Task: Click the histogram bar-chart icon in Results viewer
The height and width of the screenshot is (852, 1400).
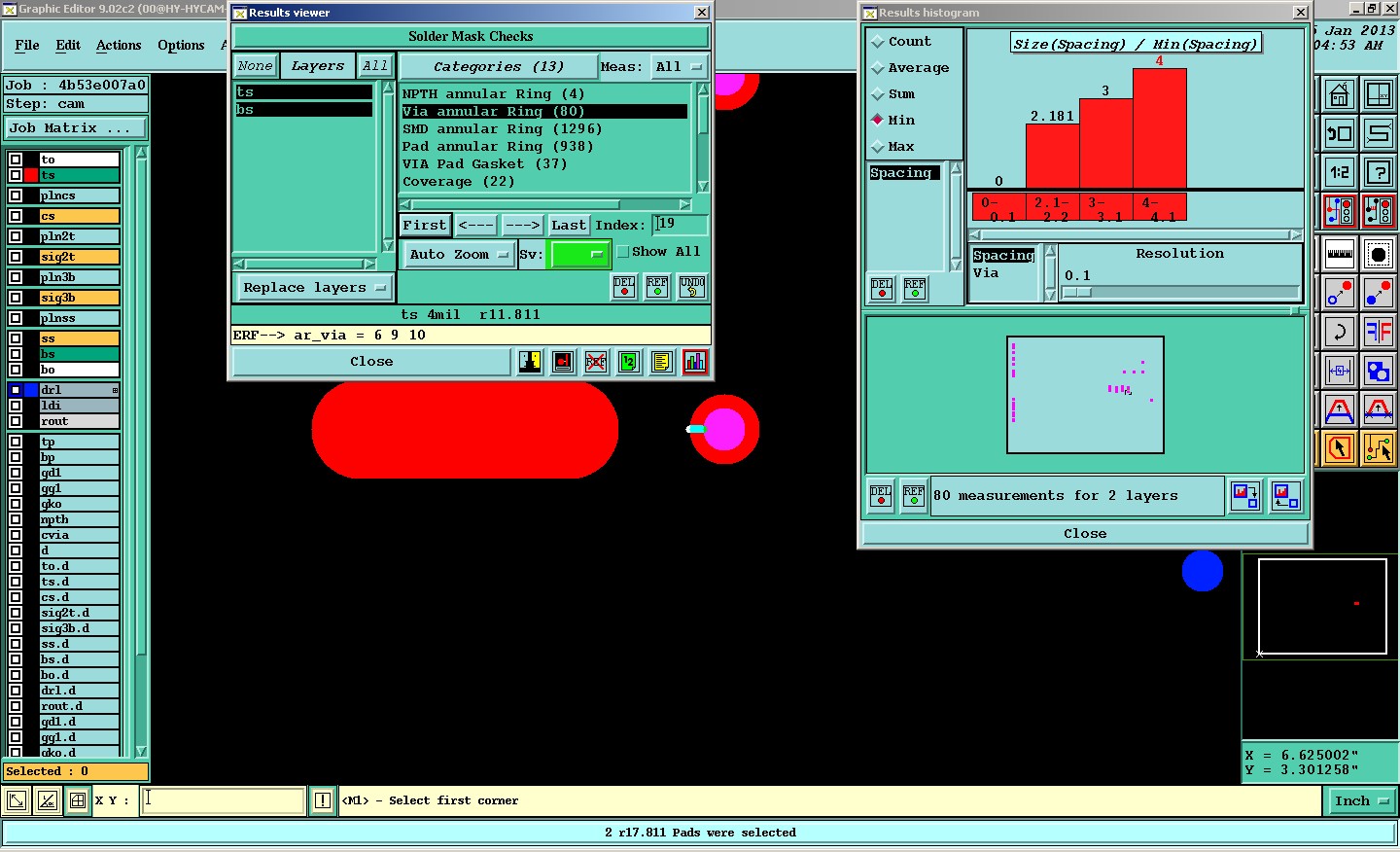Action: (x=695, y=362)
